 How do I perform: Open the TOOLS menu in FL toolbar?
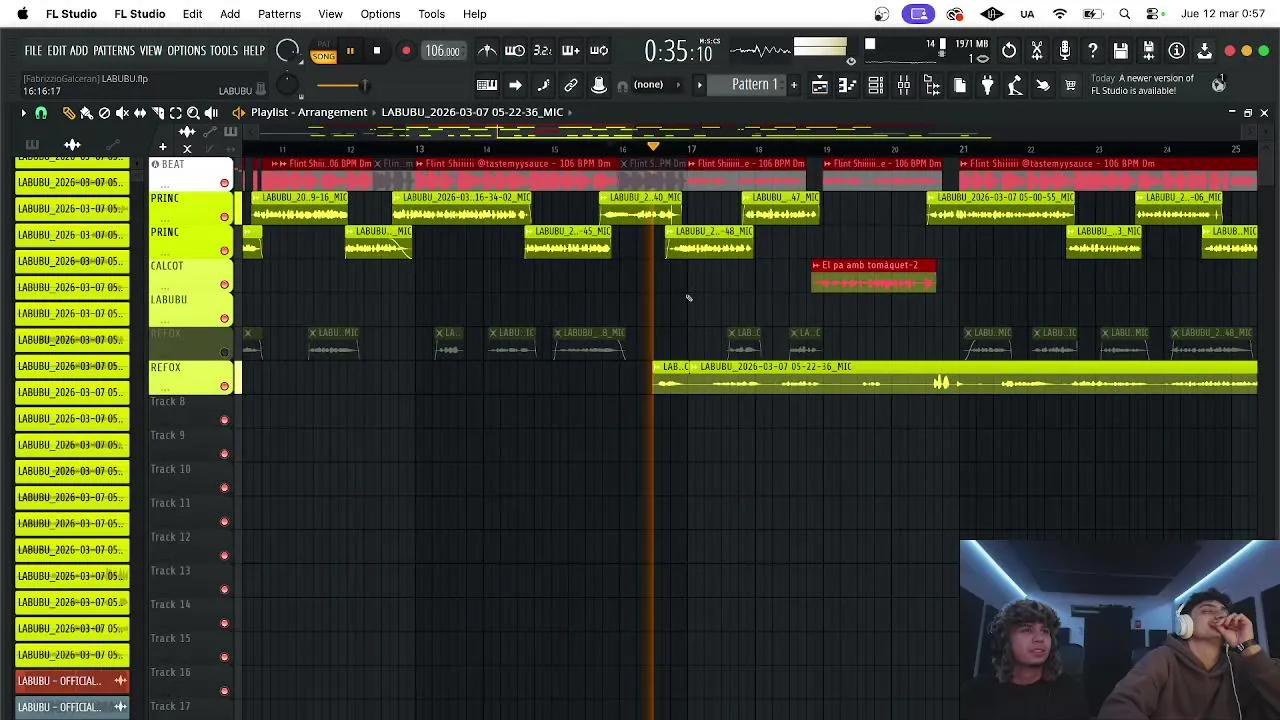[224, 51]
